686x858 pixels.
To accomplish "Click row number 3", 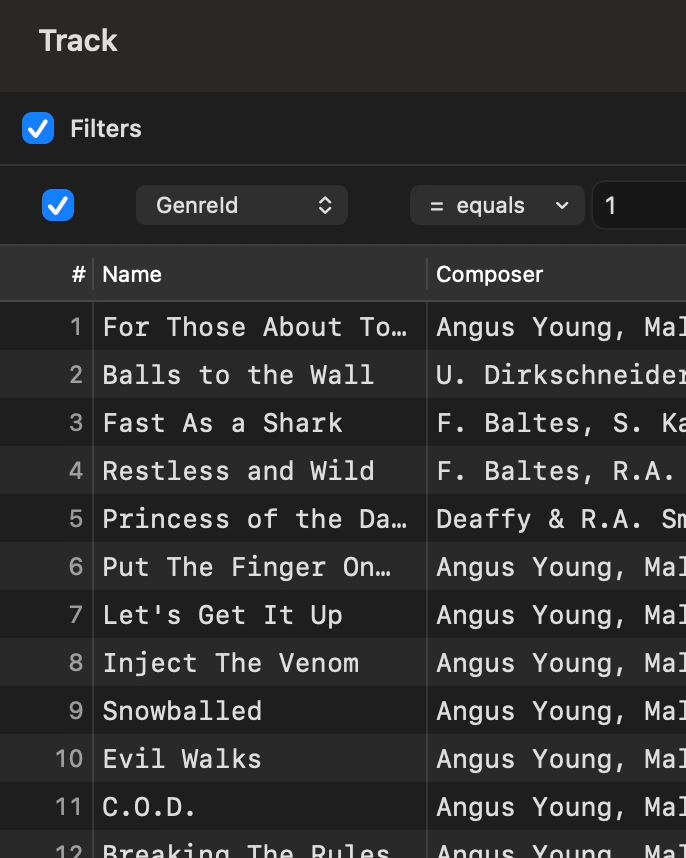I will pyautogui.click(x=76, y=422).
